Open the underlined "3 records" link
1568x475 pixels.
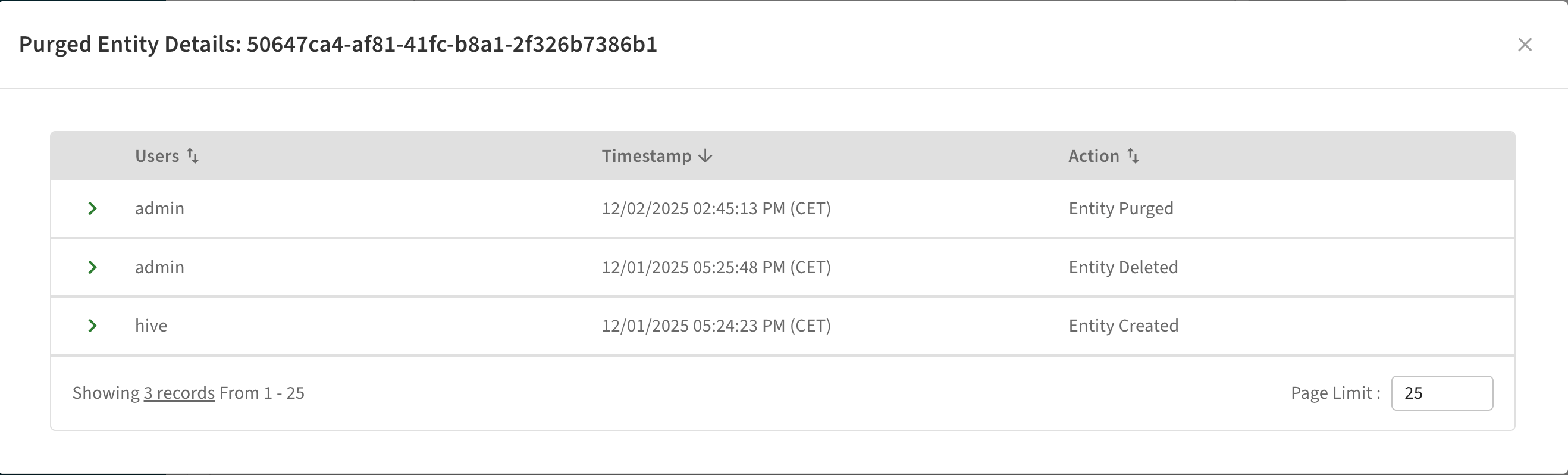[x=179, y=393]
